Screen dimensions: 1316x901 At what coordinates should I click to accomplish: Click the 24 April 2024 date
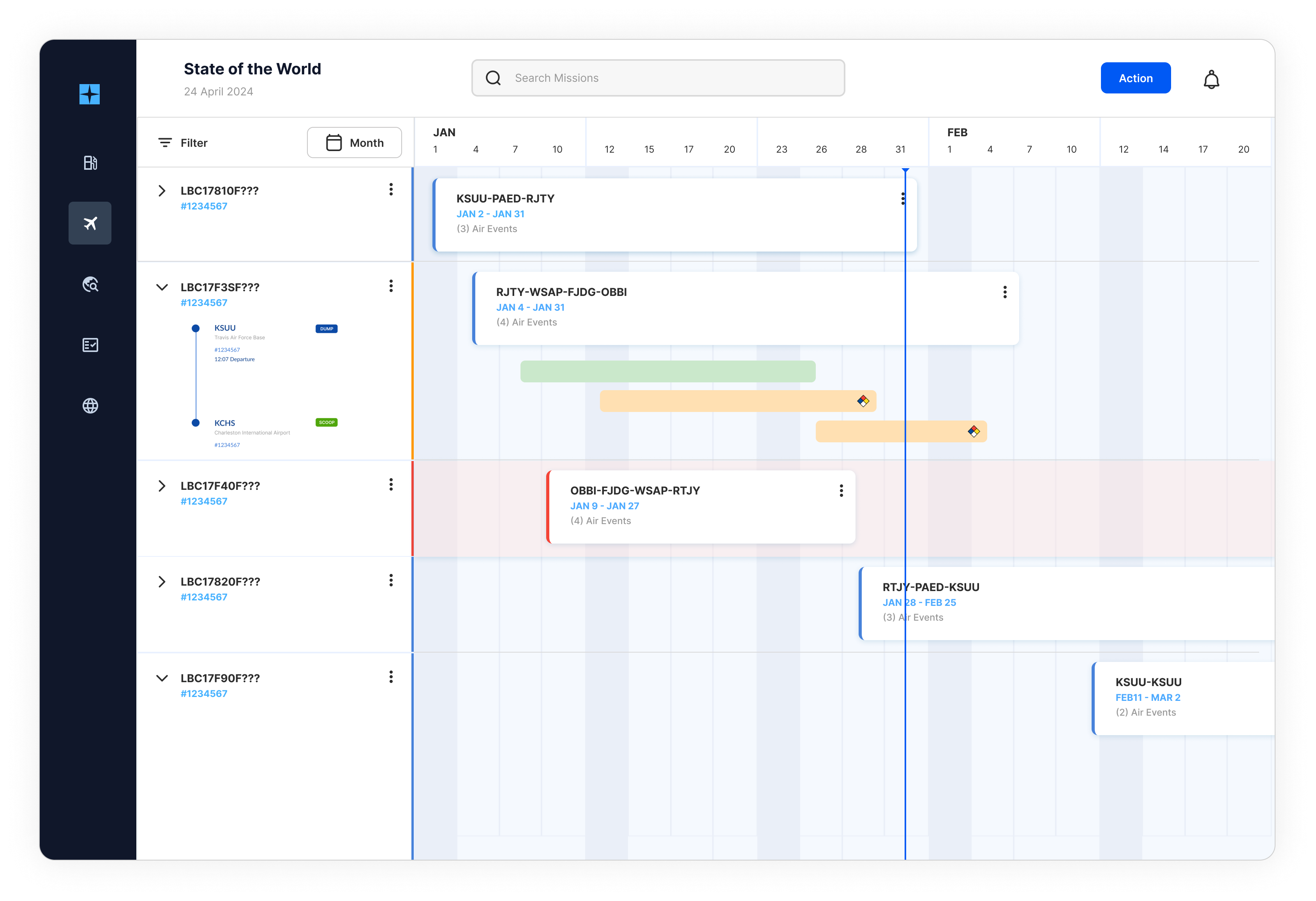[x=219, y=91]
